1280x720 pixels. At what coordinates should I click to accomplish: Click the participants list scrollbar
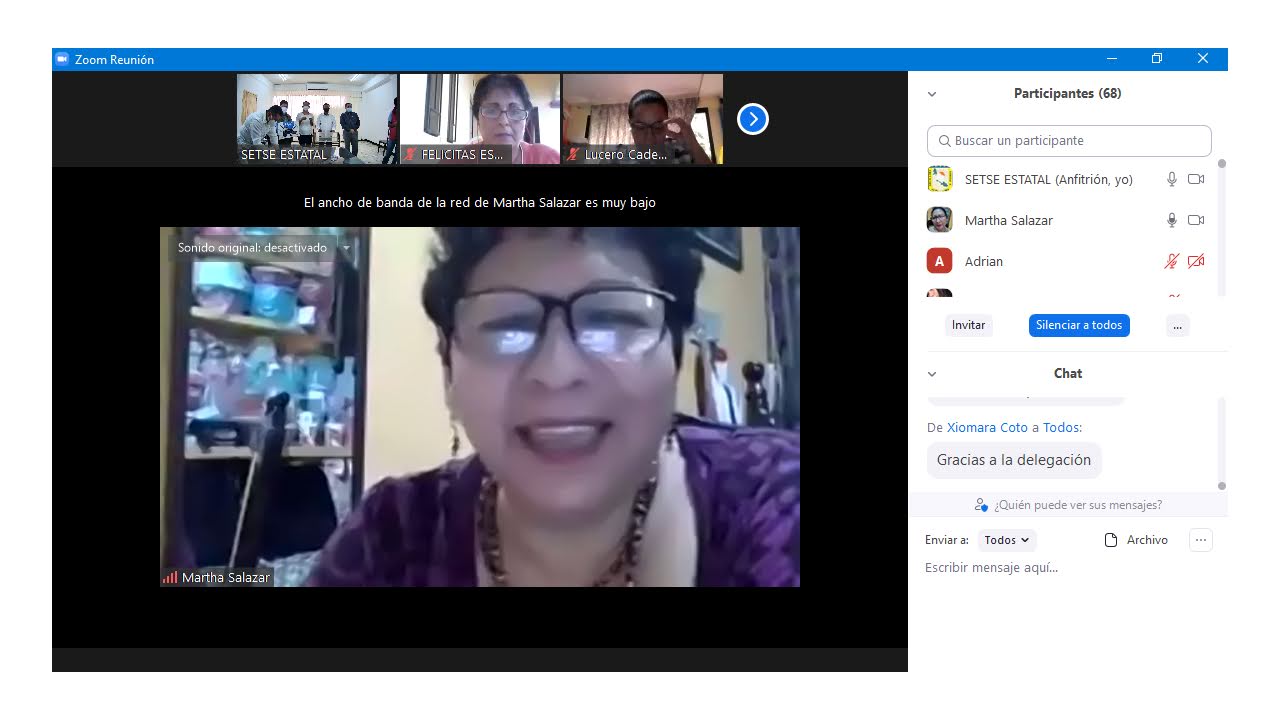(x=1221, y=226)
